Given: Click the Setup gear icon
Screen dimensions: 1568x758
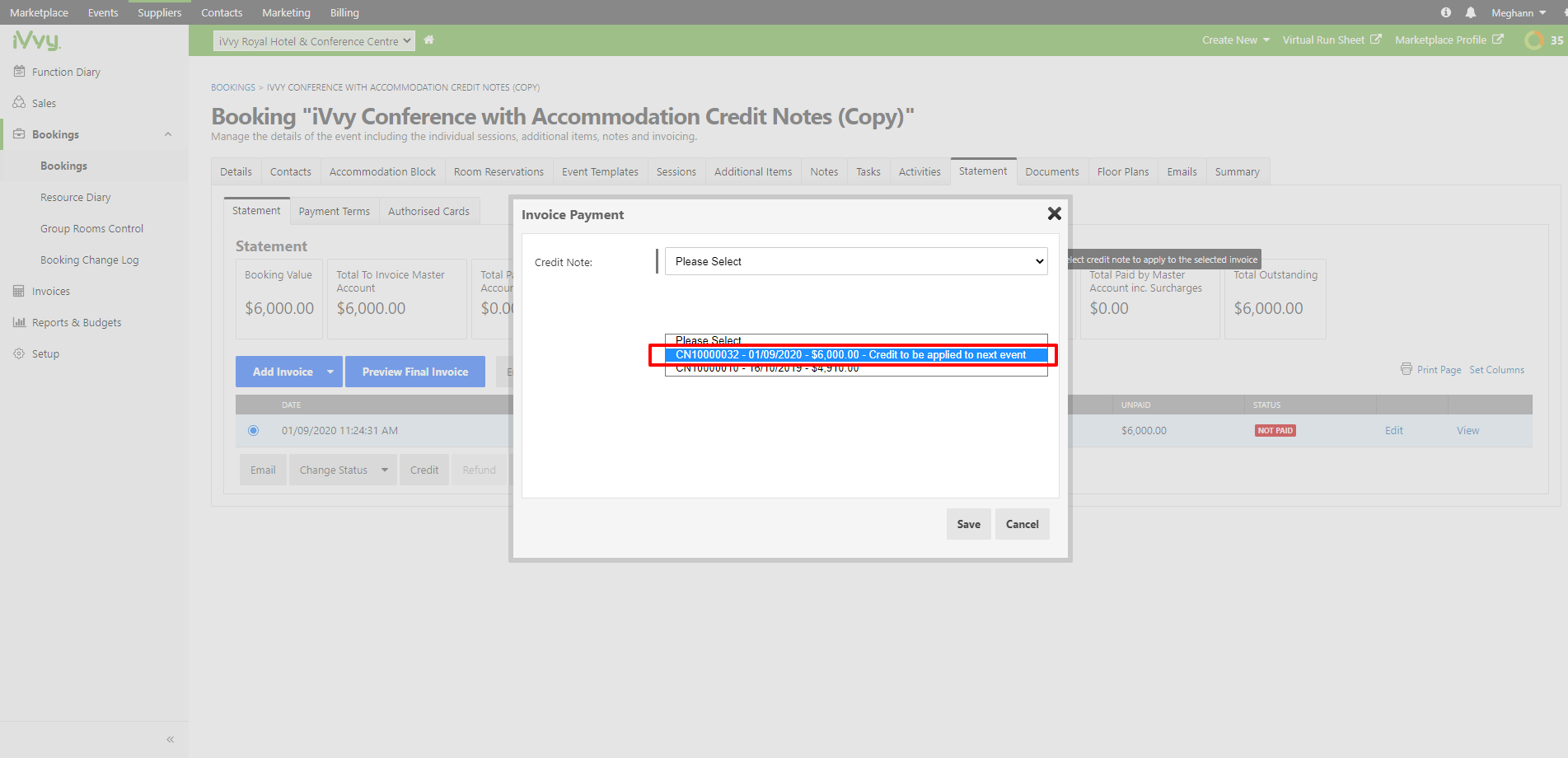Looking at the screenshot, I should 19,353.
